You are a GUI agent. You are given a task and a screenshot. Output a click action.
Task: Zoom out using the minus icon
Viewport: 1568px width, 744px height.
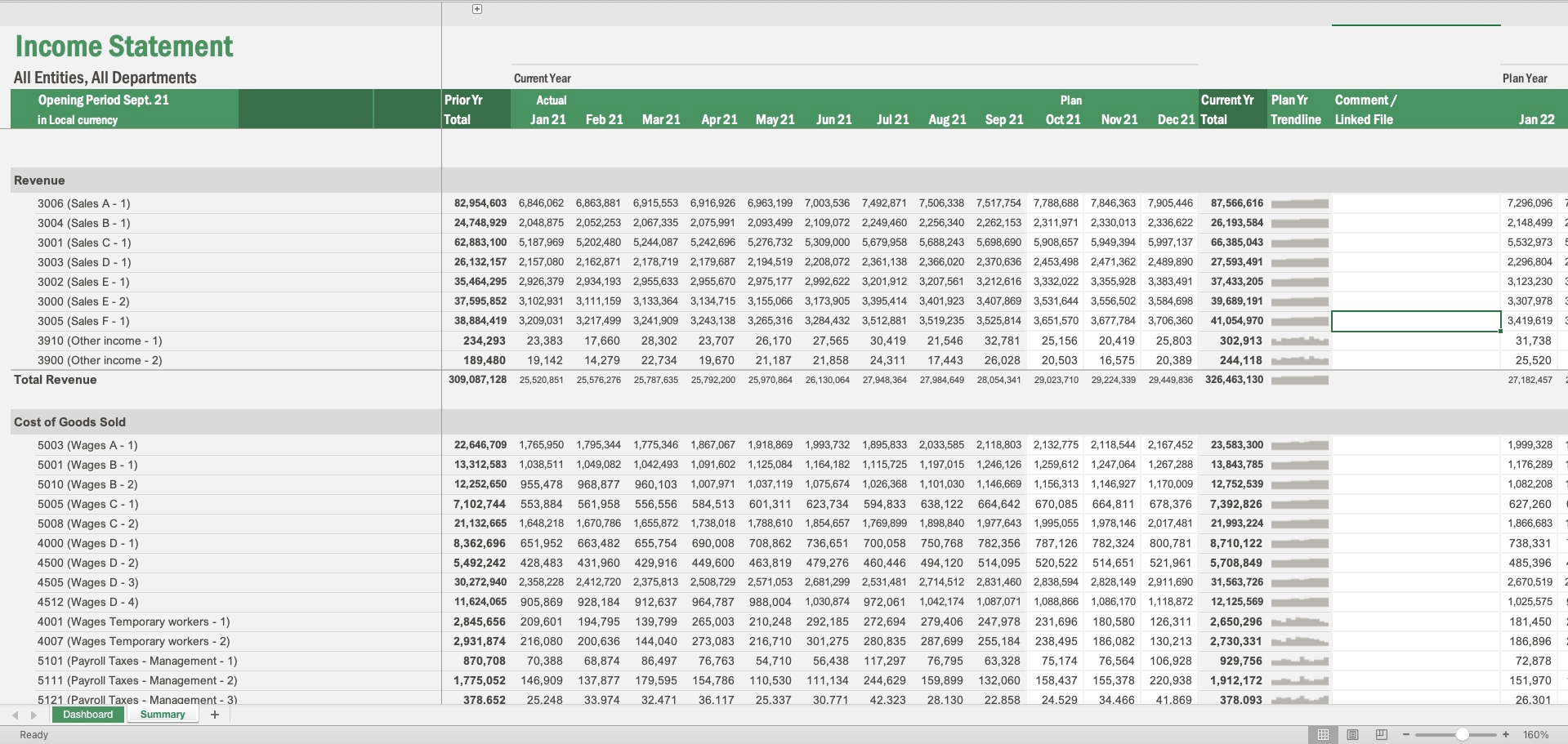point(1406,733)
